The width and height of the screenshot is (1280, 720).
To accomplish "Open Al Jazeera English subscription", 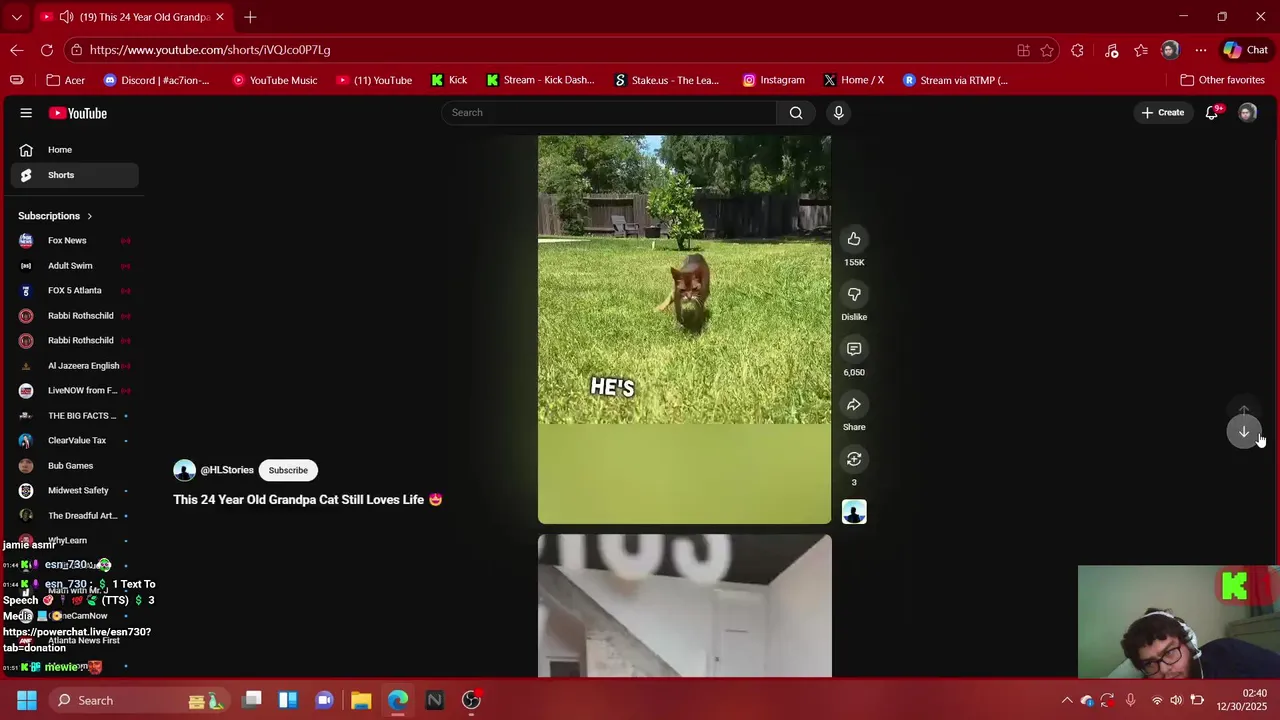I will pyautogui.click(x=75, y=366).
